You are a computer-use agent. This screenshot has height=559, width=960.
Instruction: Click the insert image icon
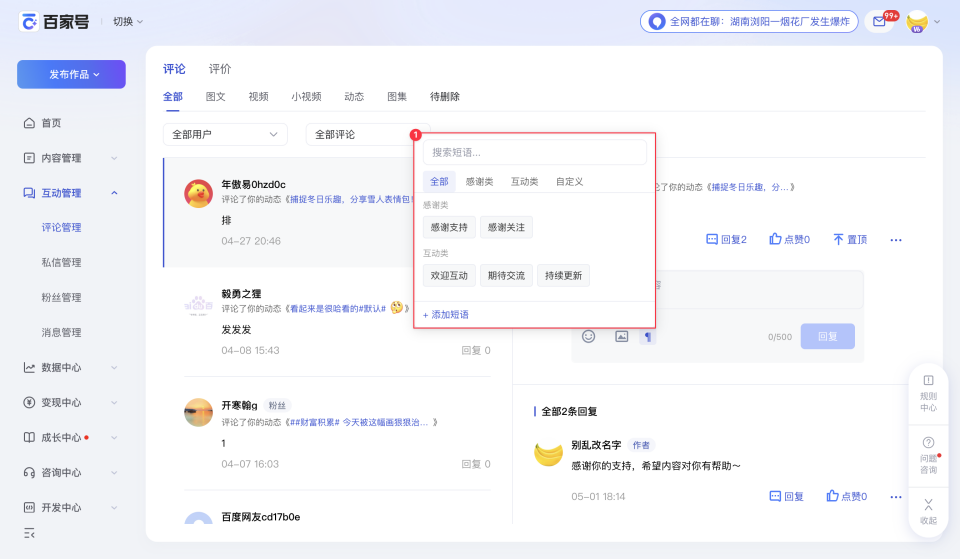[x=621, y=336]
